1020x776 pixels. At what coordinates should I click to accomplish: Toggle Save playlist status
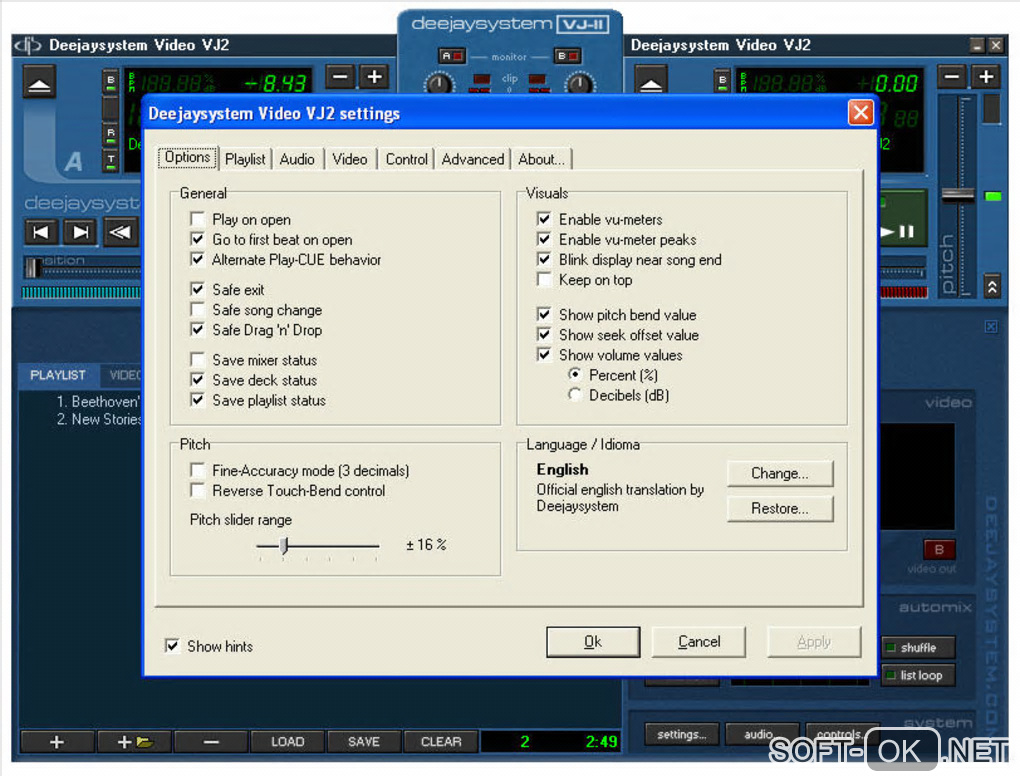(x=198, y=400)
